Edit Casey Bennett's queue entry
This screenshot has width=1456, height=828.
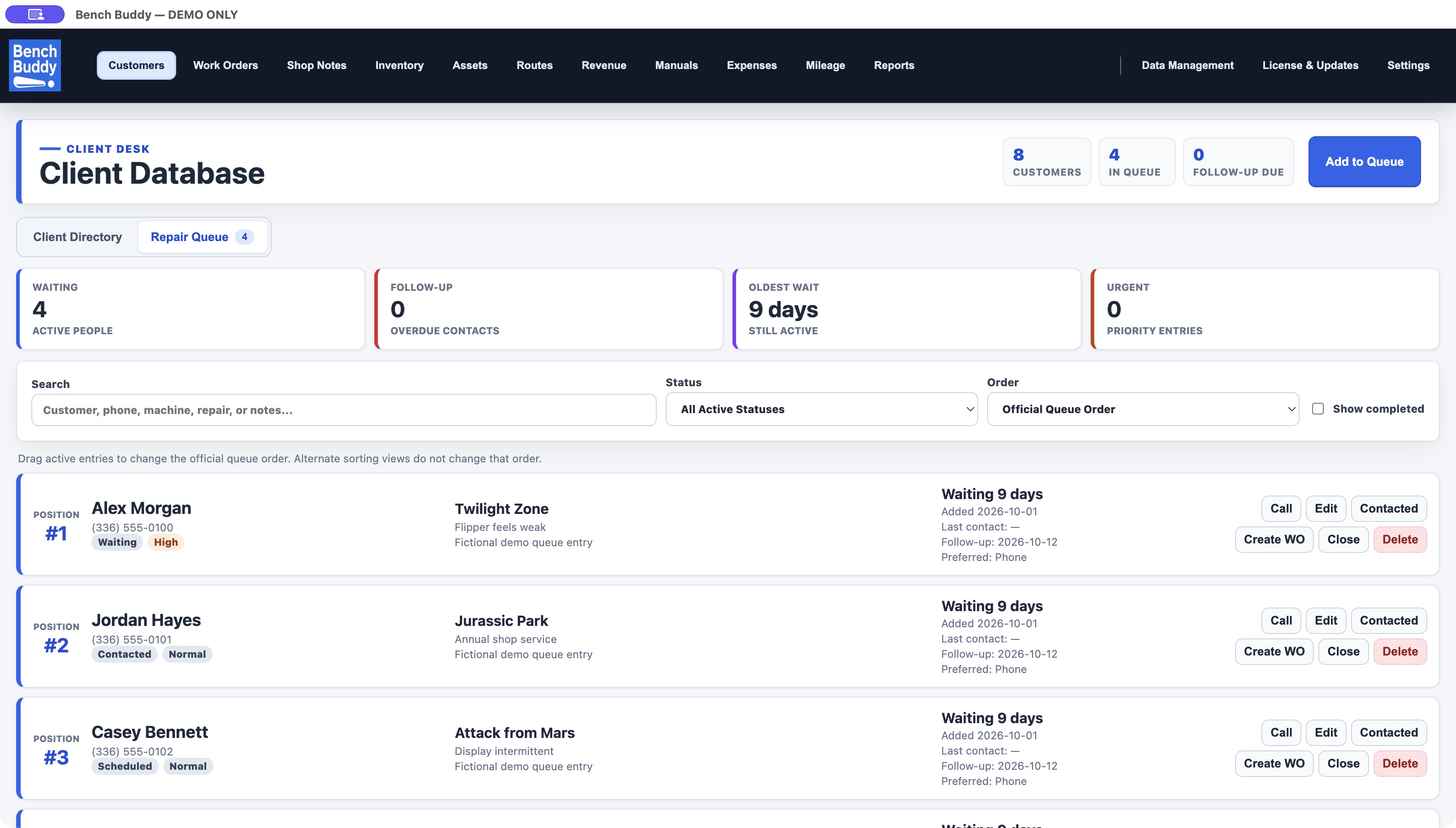click(1326, 733)
